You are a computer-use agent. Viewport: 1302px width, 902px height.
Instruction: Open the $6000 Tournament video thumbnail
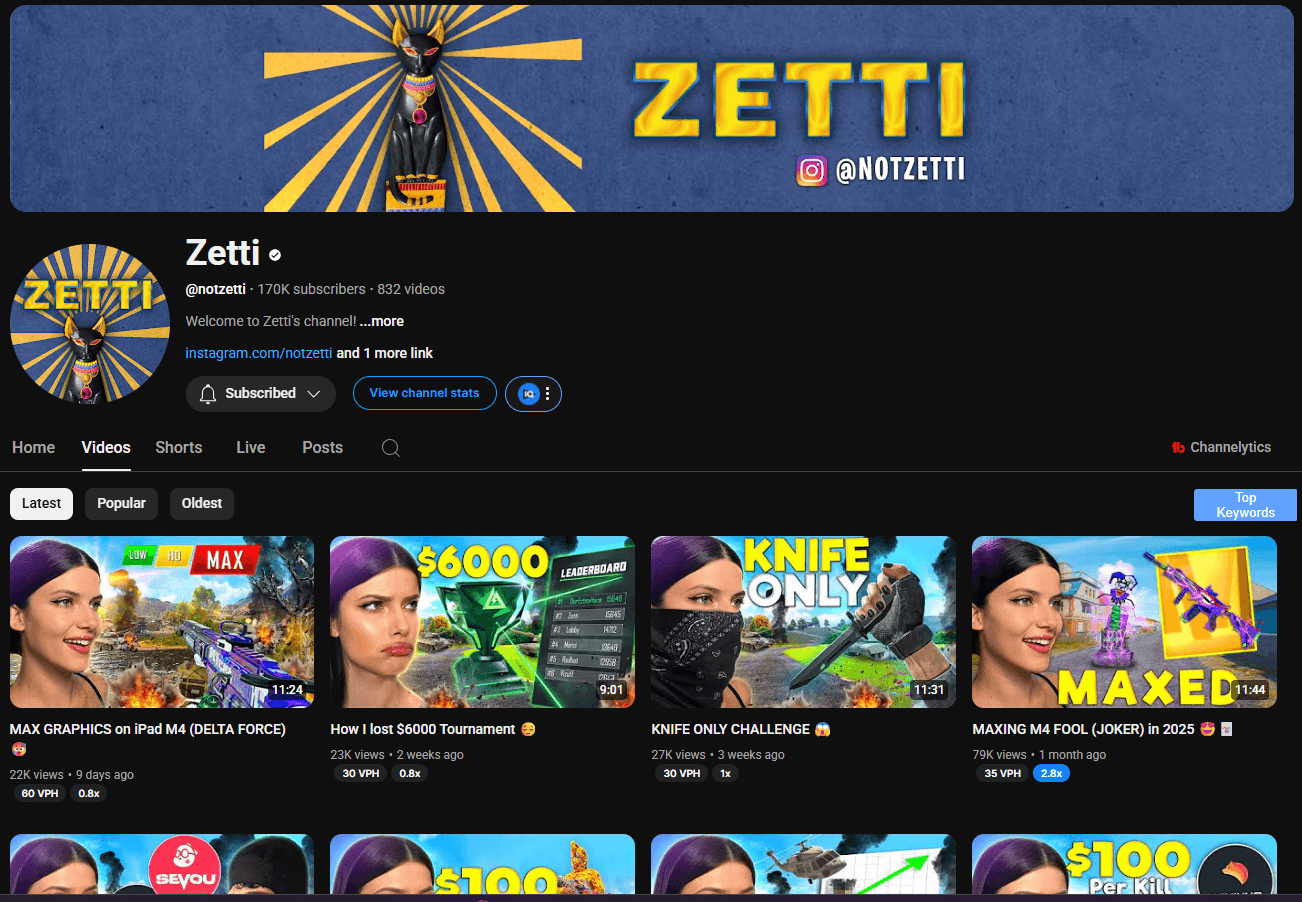482,622
